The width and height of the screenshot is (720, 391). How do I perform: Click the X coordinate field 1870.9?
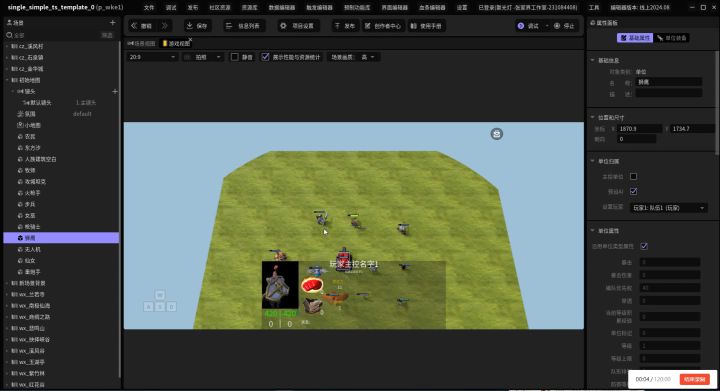[x=639, y=128]
